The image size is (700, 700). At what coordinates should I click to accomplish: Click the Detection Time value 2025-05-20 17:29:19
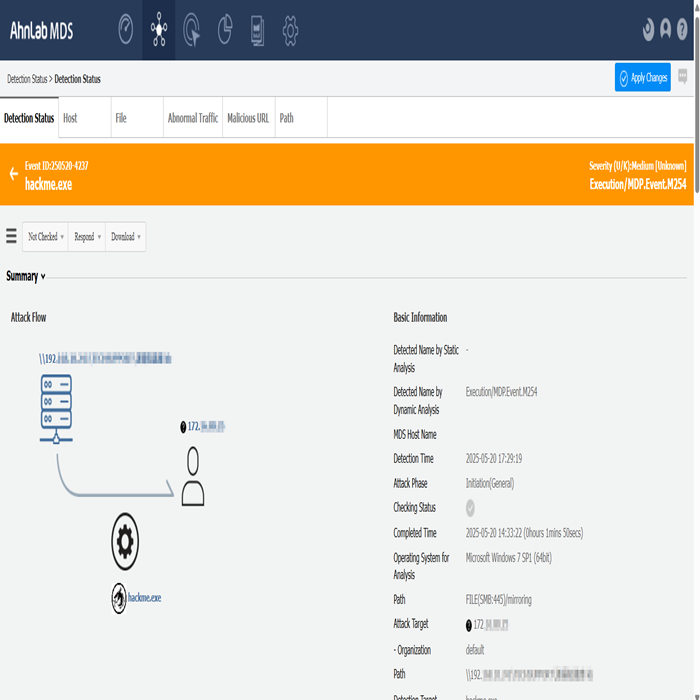494,458
